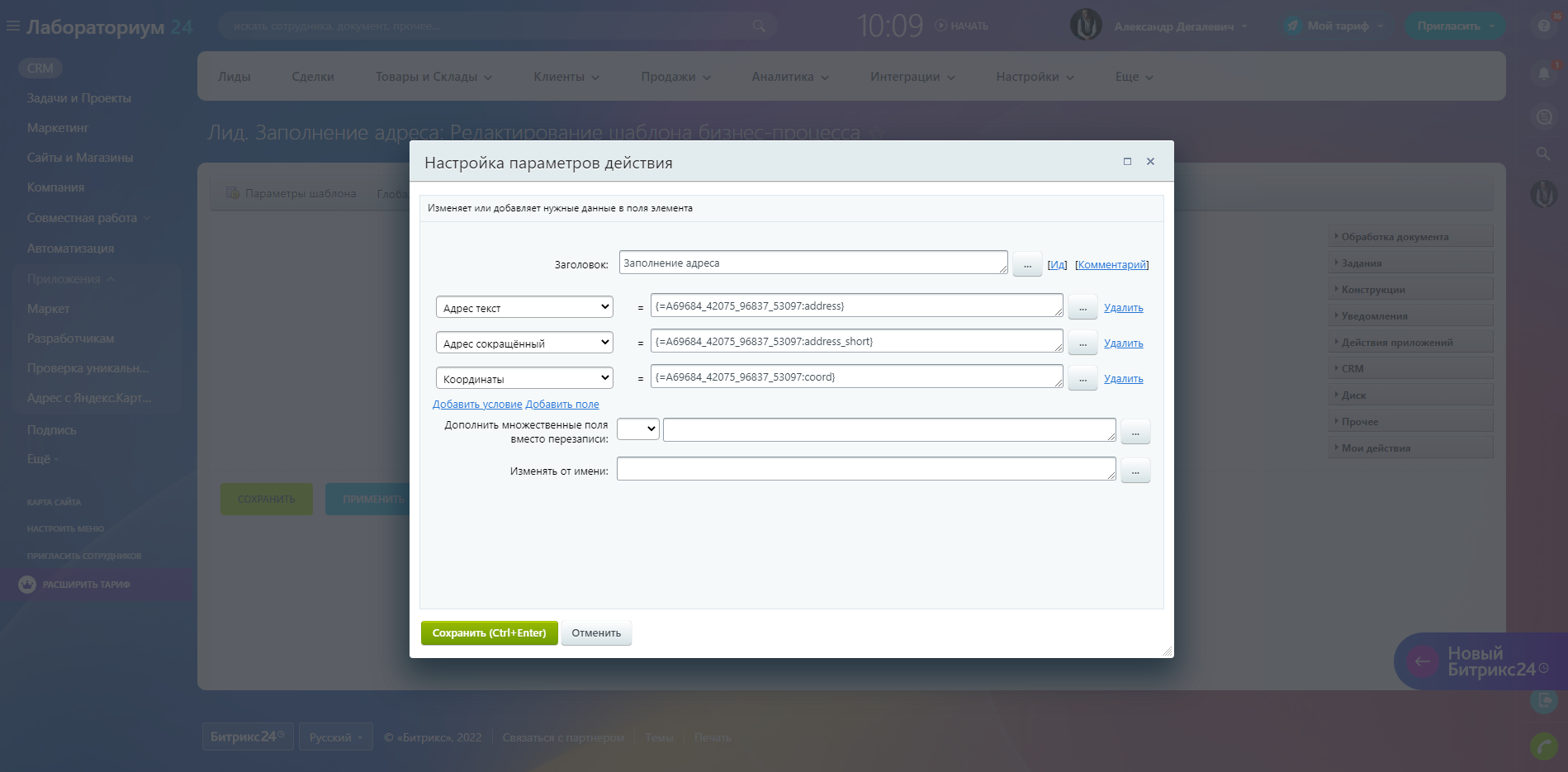Expand the Прочее actions group
The height and width of the screenshot is (772, 1568).
(1411, 422)
